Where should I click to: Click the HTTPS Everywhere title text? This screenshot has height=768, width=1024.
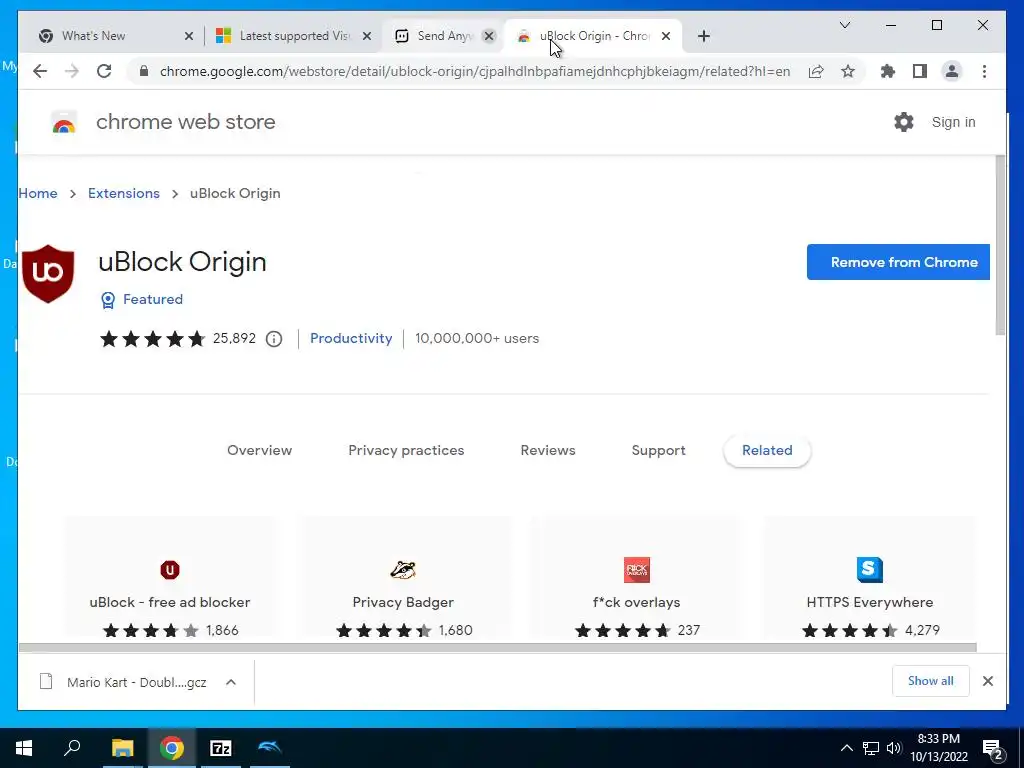tap(870, 602)
